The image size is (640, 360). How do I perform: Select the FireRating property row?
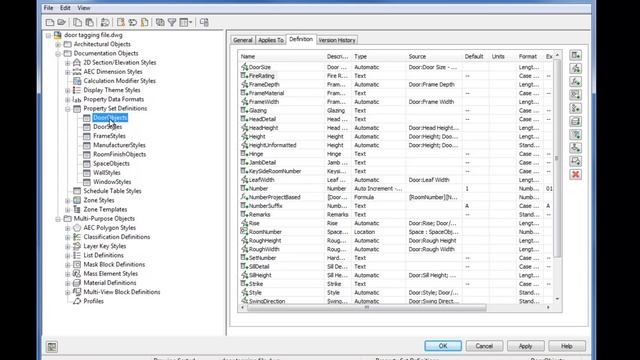396,76
